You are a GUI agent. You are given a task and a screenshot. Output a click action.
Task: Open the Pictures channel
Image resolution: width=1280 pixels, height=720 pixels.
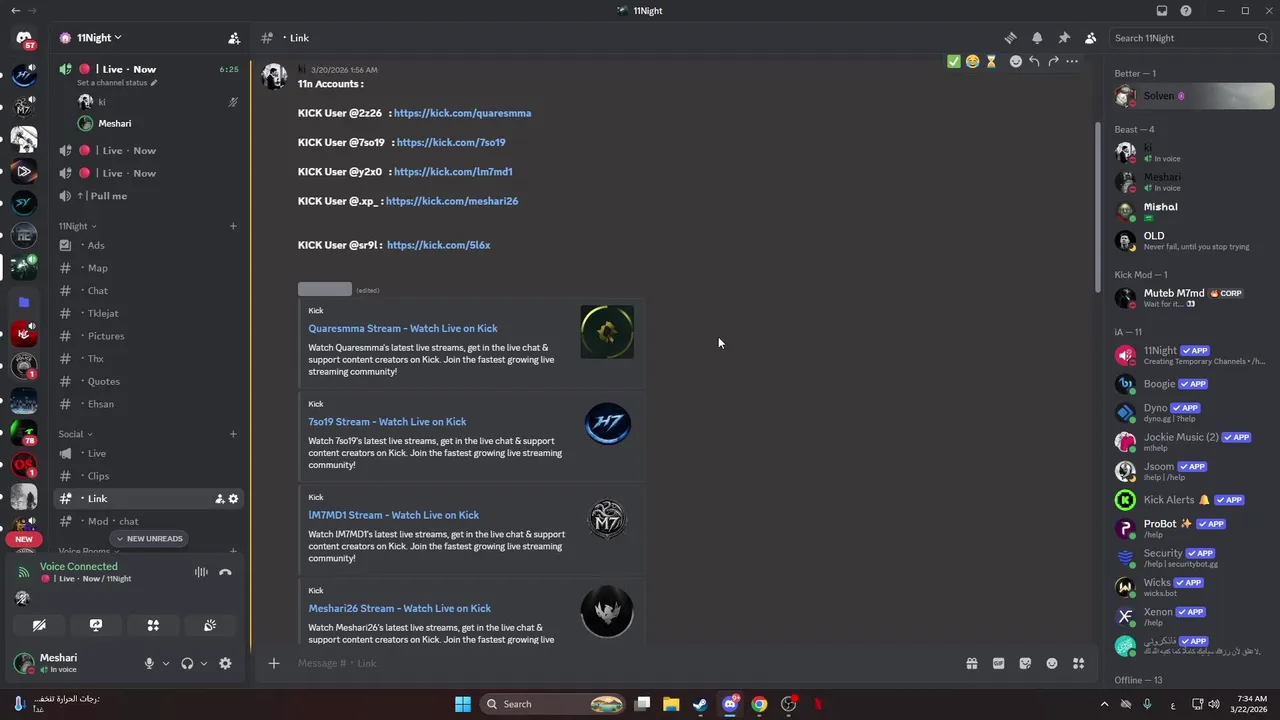[x=148, y=336]
